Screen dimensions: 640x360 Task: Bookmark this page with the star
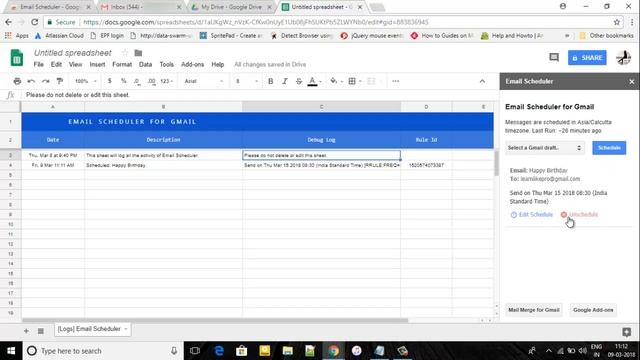[x=616, y=22]
